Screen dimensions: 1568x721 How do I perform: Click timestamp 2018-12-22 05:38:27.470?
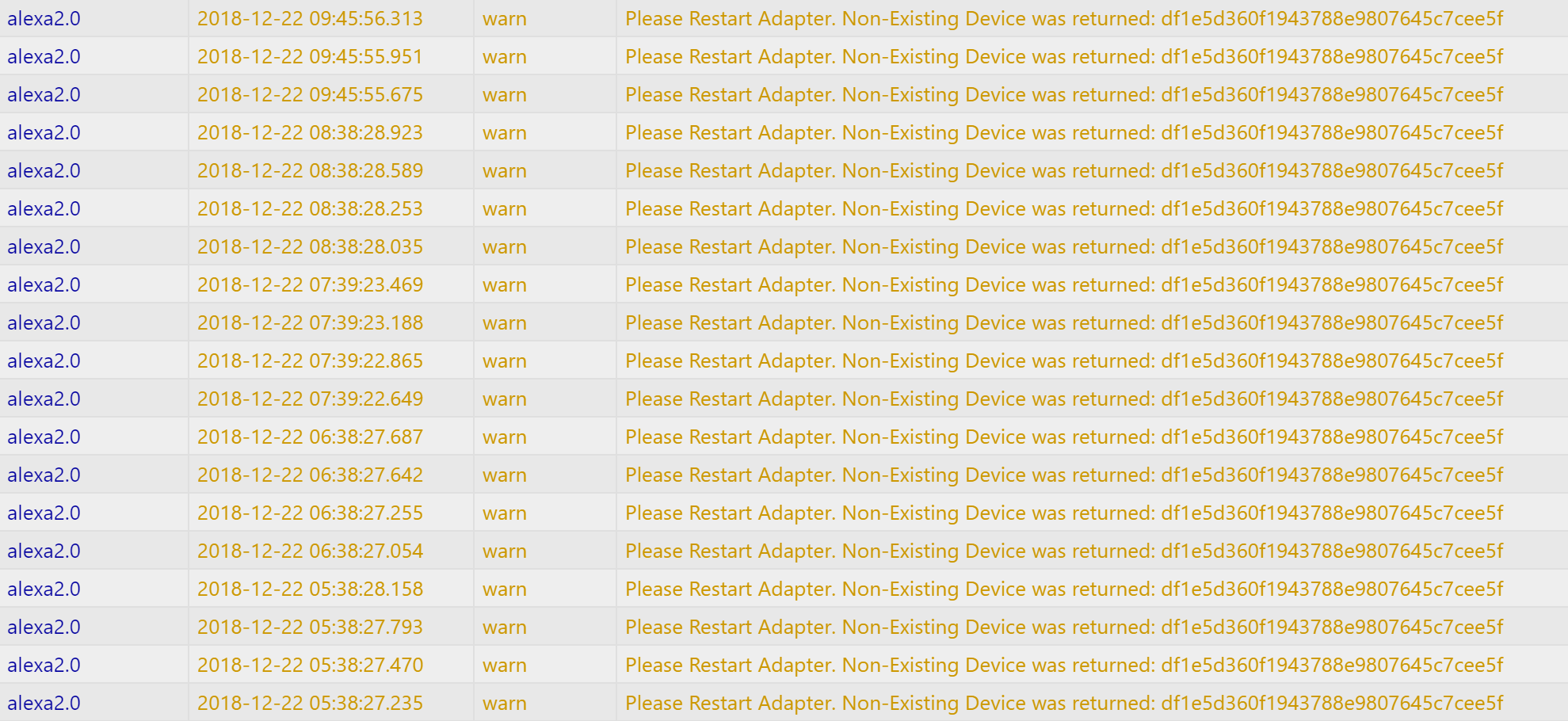click(x=310, y=665)
